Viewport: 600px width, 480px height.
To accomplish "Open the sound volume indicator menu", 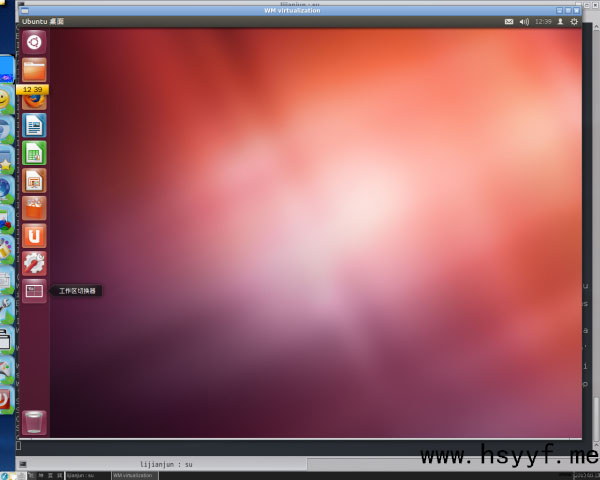I will click(522, 21).
